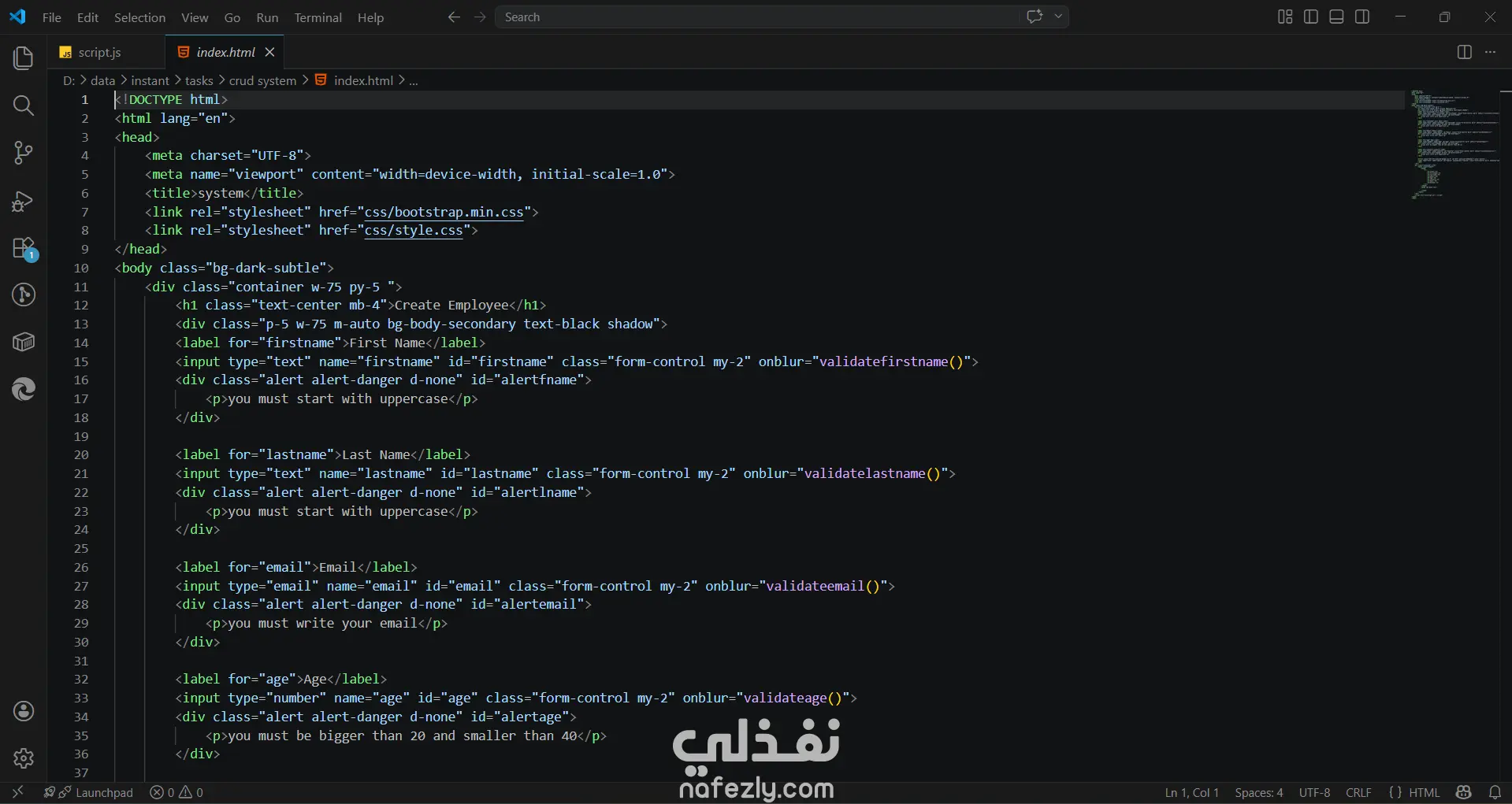The image size is (1512, 804).
Task: Follow the css/style.css link
Action: click(x=414, y=230)
